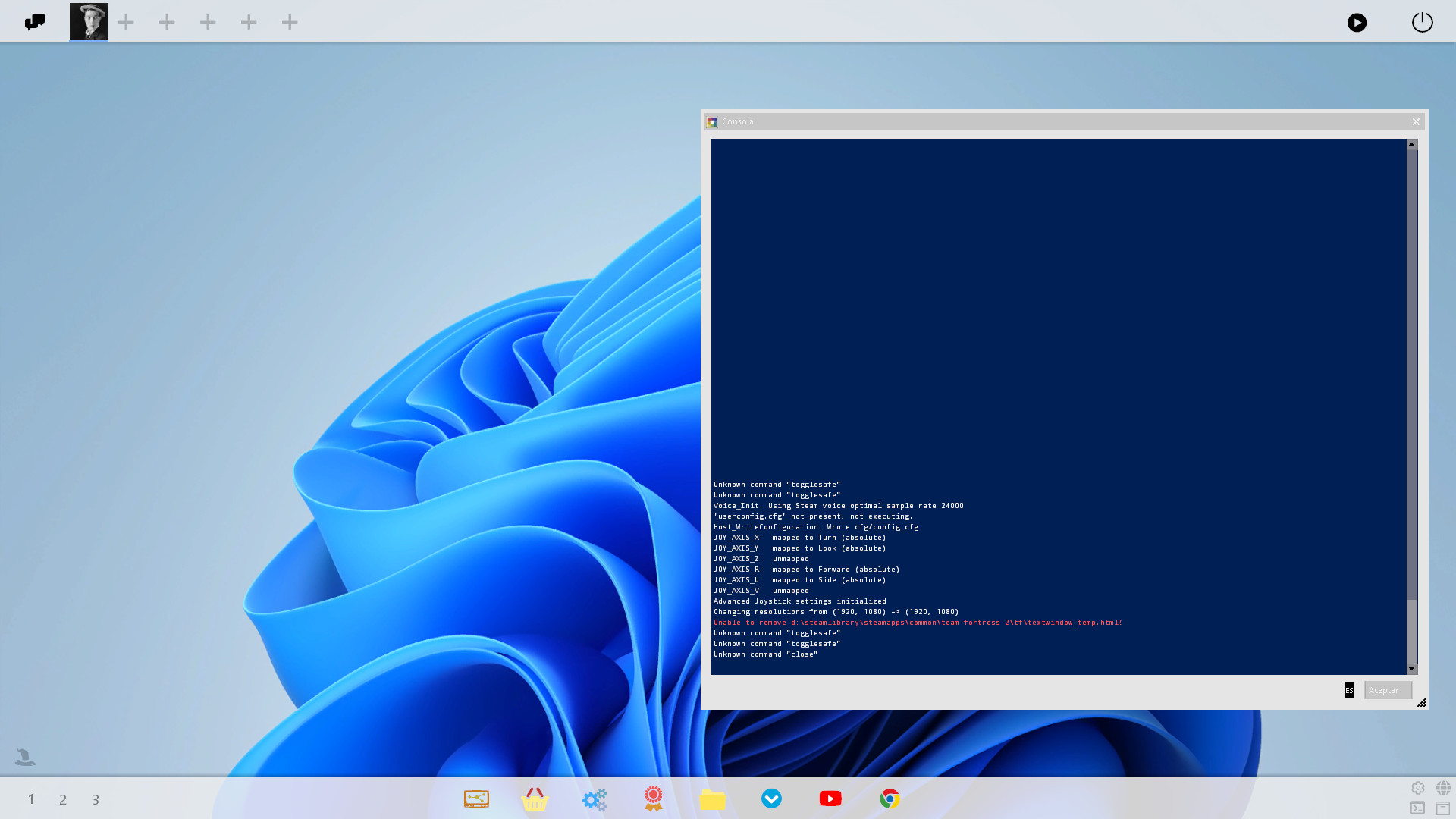Launch the blue chevron-down circle app
Viewport: 1456px width, 819px height.
coord(771,799)
